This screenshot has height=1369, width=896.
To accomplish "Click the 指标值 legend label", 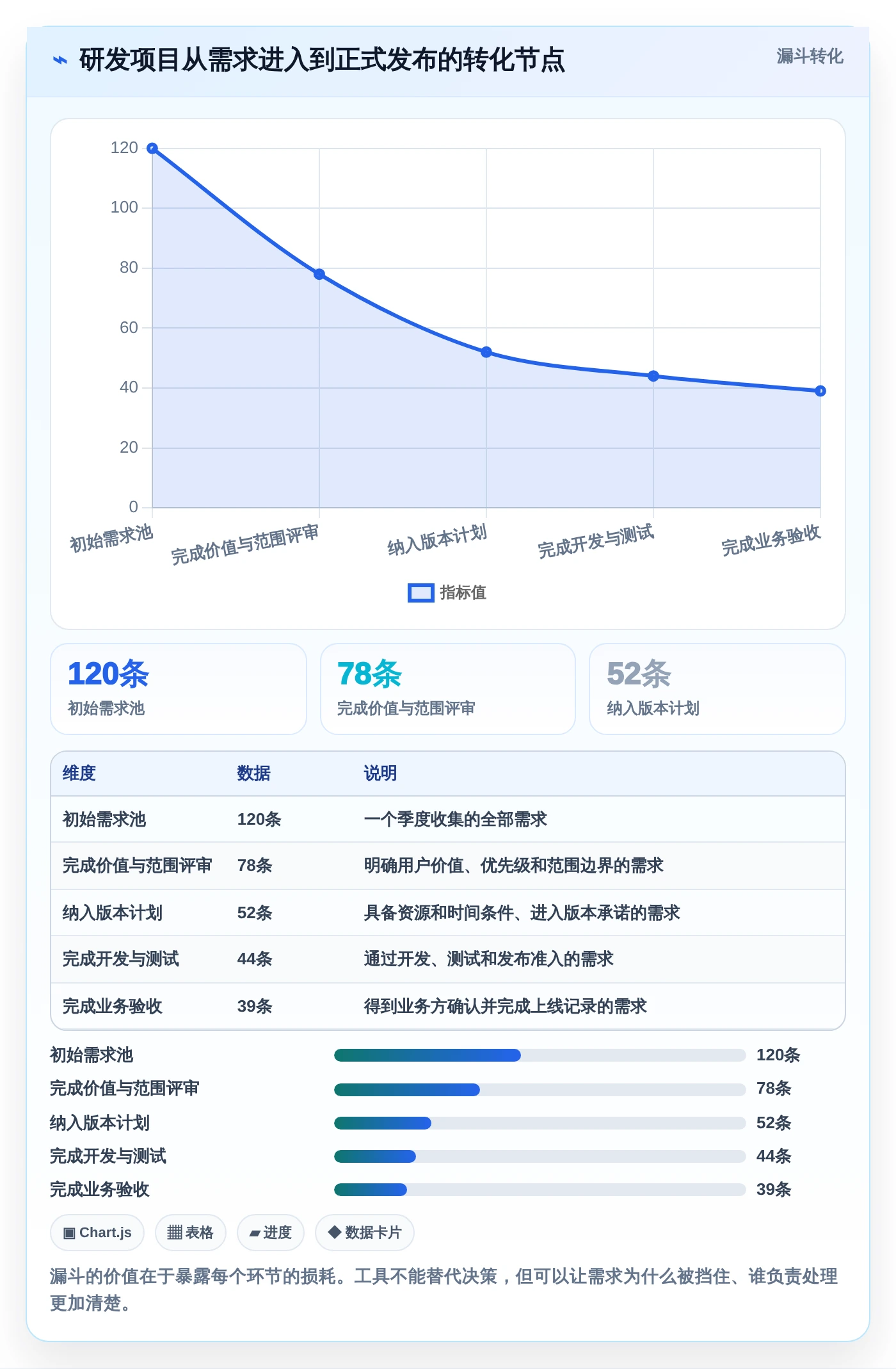I will pyautogui.click(x=463, y=593).
